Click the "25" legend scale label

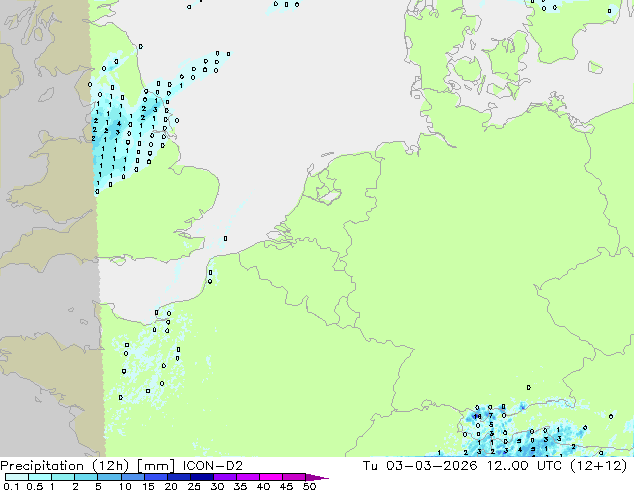[x=194, y=486]
